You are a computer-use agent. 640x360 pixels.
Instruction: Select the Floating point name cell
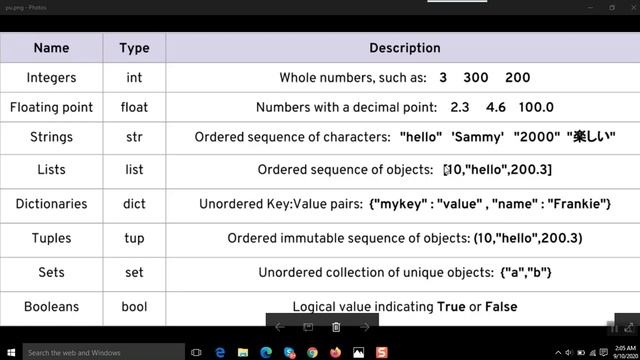(51, 107)
